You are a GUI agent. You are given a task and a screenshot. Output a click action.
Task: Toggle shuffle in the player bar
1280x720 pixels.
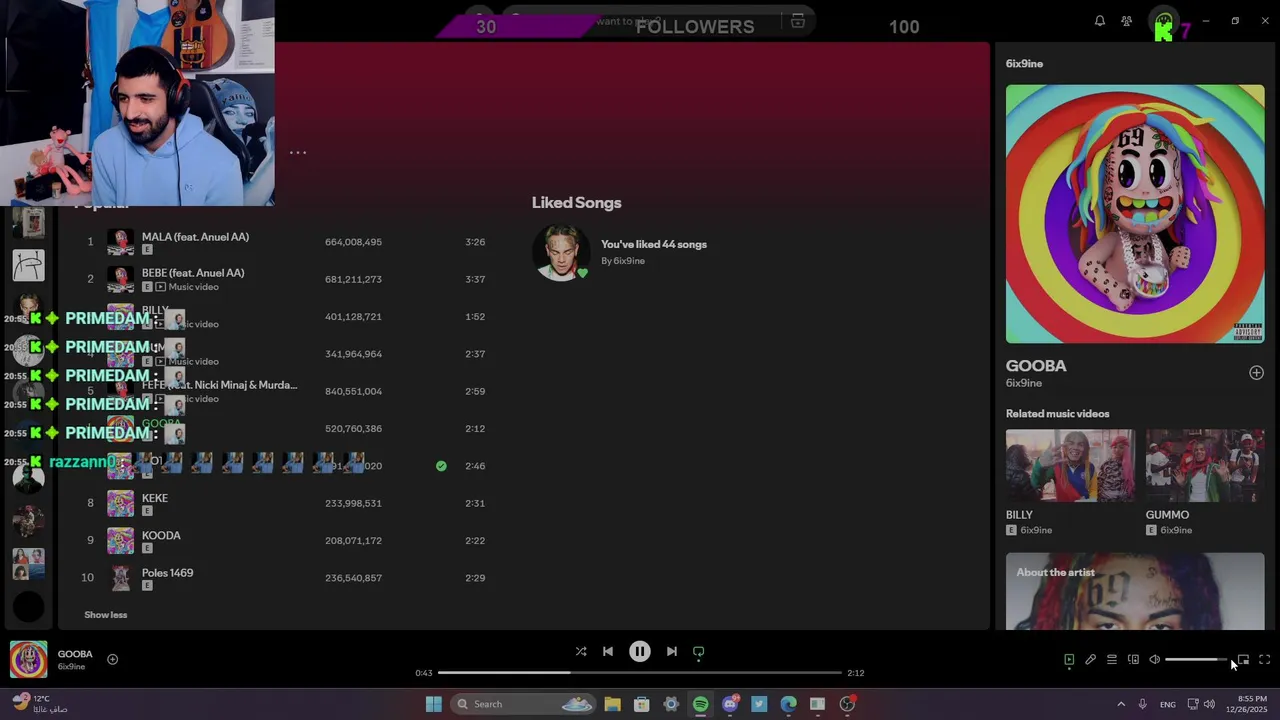[x=581, y=651]
